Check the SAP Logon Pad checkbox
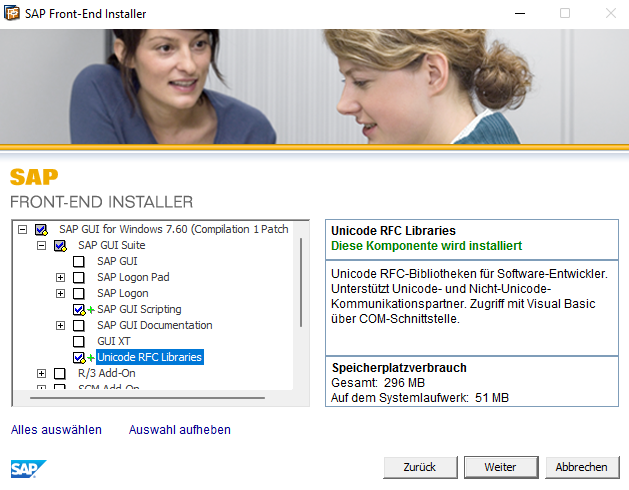The height and width of the screenshot is (490, 629). point(79,278)
